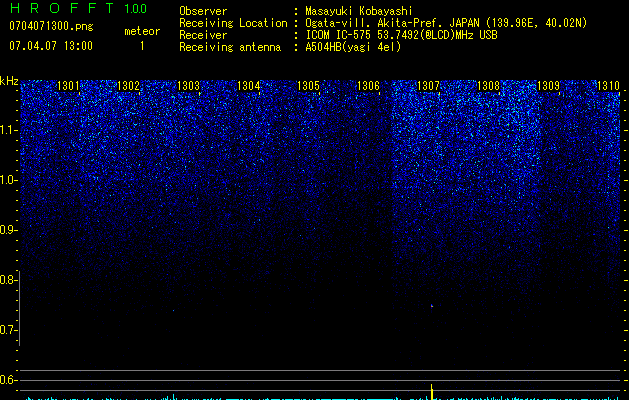Select the ICOM IC-575 53.7492 MHz receiver text
The height and width of the screenshot is (400, 629).
tap(401, 35)
